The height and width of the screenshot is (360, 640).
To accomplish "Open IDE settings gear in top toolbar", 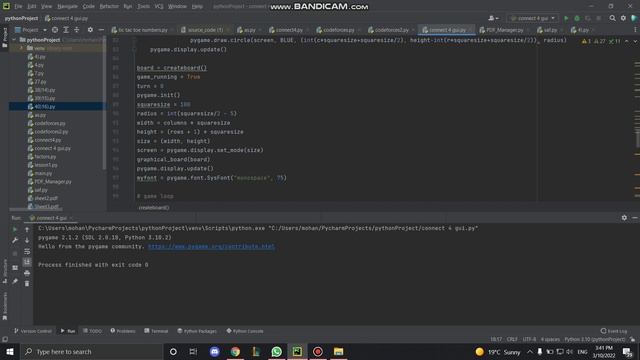I will tap(623, 18).
